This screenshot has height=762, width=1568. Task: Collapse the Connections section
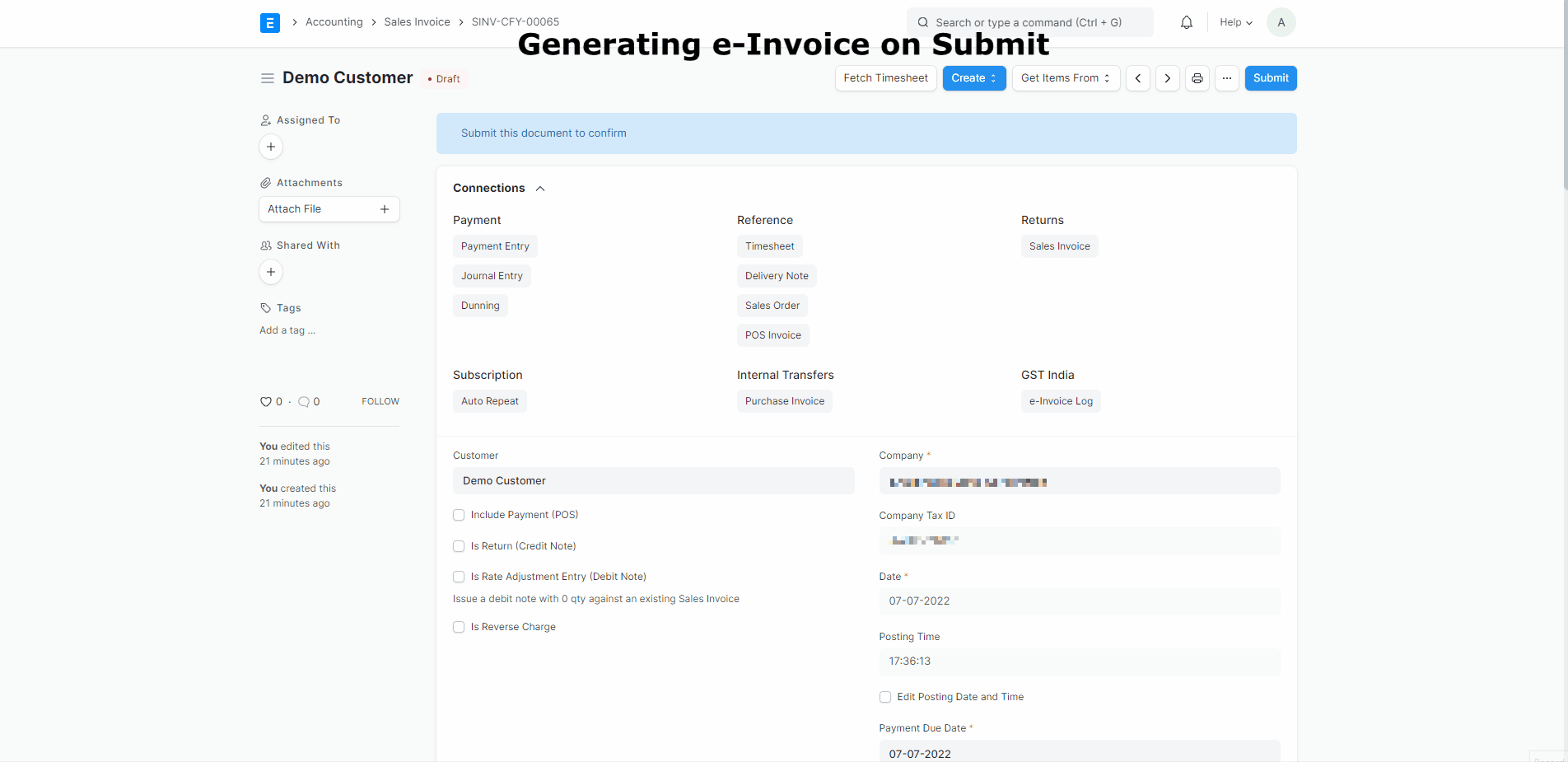pyautogui.click(x=540, y=189)
